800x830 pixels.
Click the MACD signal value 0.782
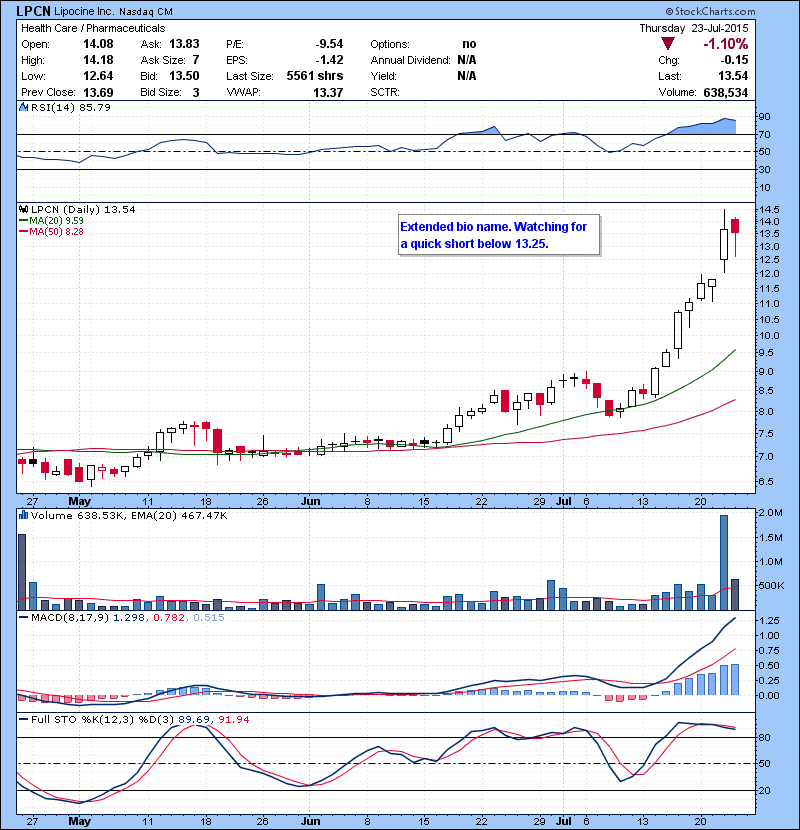click(169, 617)
